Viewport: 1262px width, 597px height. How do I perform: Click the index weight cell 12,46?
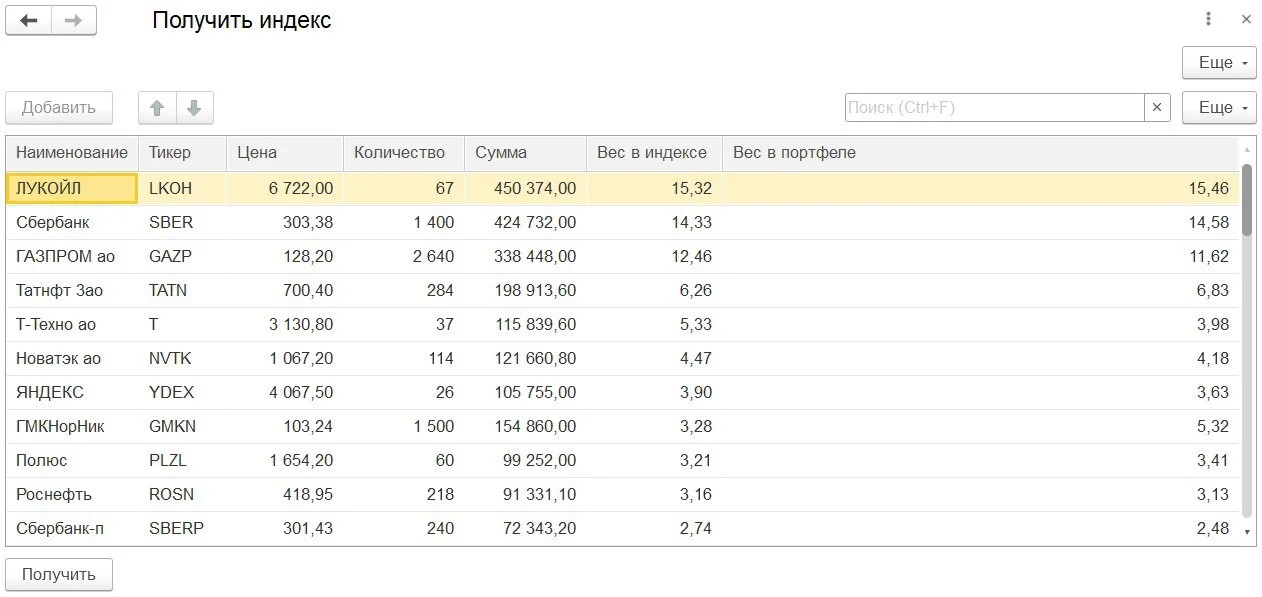(x=654, y=256)
